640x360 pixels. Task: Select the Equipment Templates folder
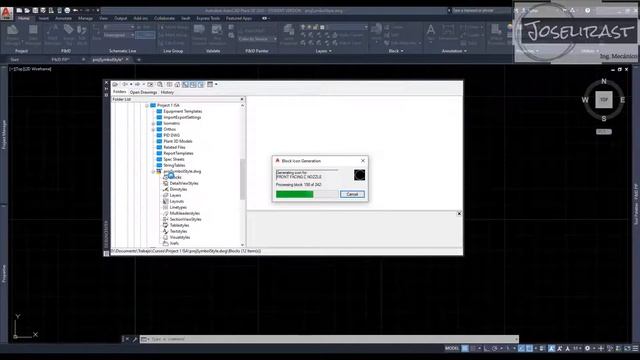click(x=182, y=111)
